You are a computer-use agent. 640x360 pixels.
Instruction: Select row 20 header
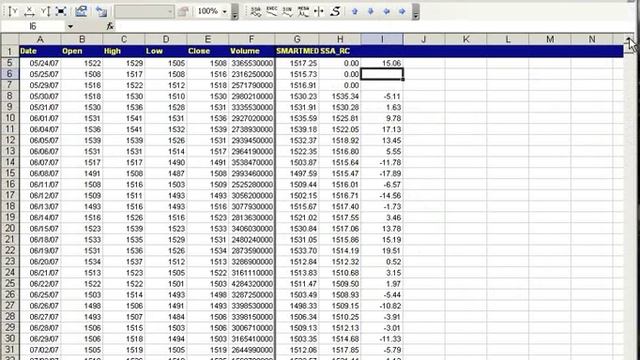pyautogui.click(x=10, y=229)
